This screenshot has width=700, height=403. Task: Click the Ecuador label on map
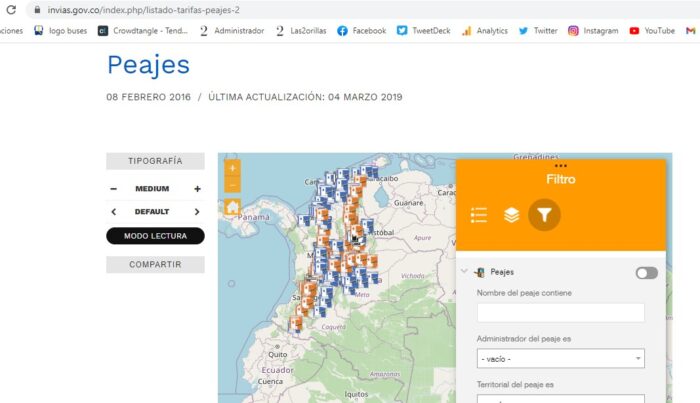277,370
